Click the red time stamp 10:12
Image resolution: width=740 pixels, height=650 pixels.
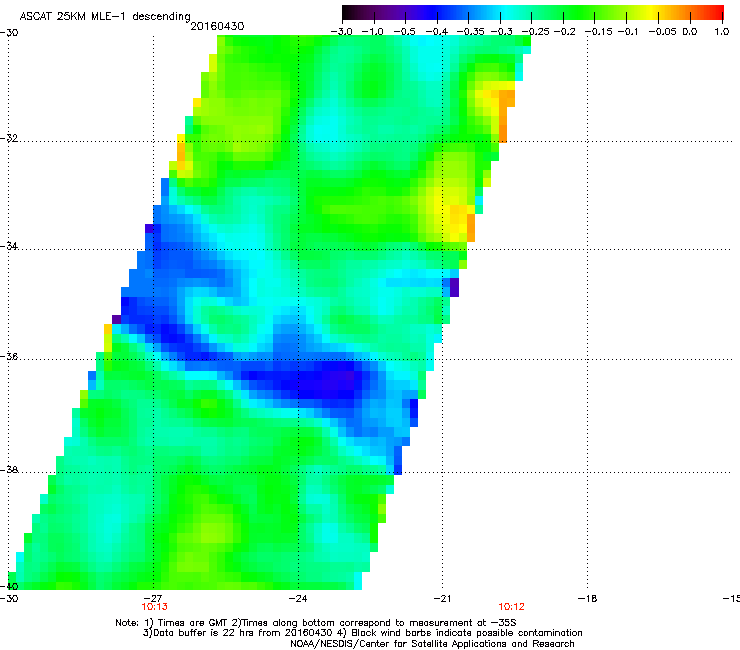pyautogui.click(x=512, y=607)
